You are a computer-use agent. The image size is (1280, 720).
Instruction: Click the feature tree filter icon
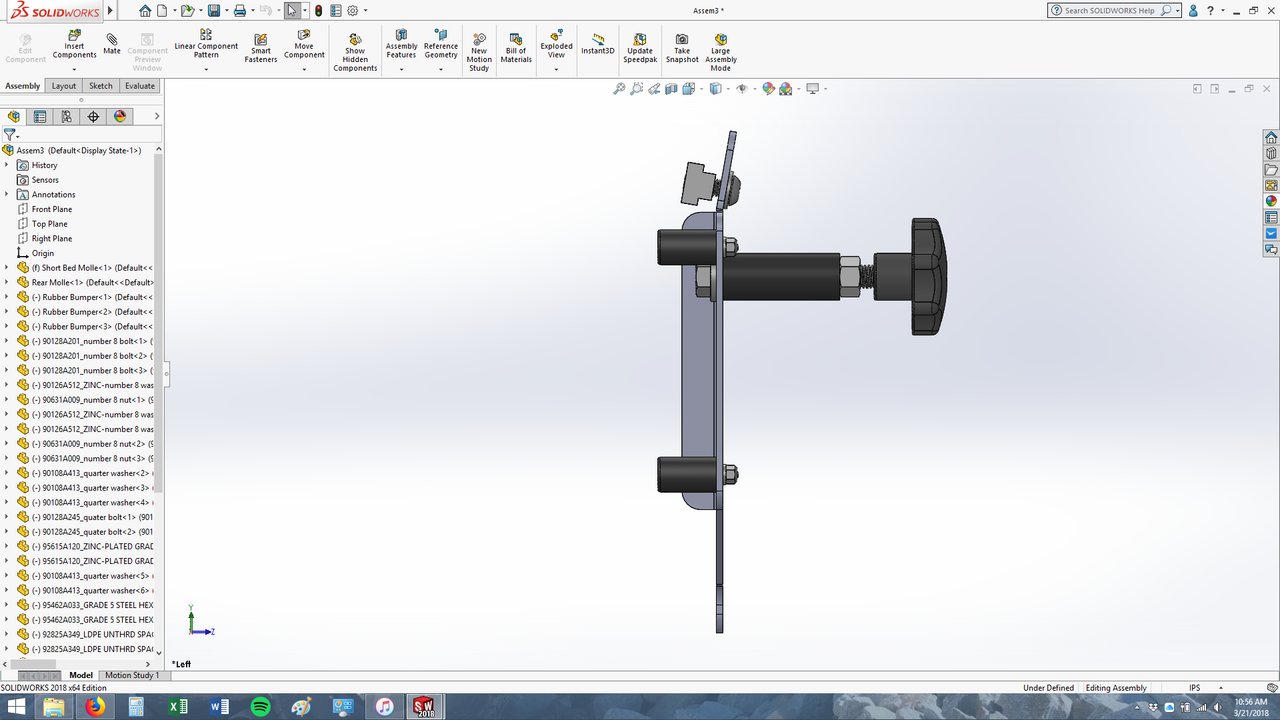(10, 134)
